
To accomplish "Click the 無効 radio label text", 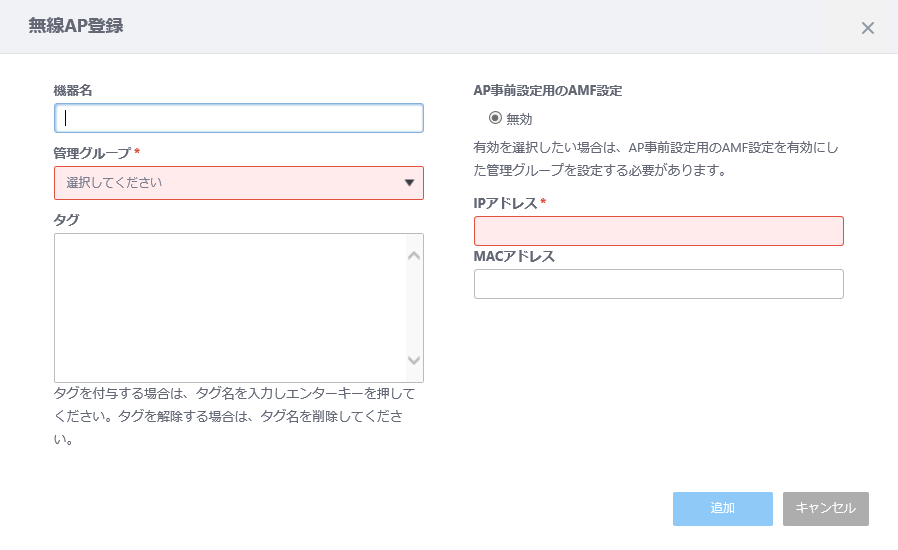I will tap(519, 119).
